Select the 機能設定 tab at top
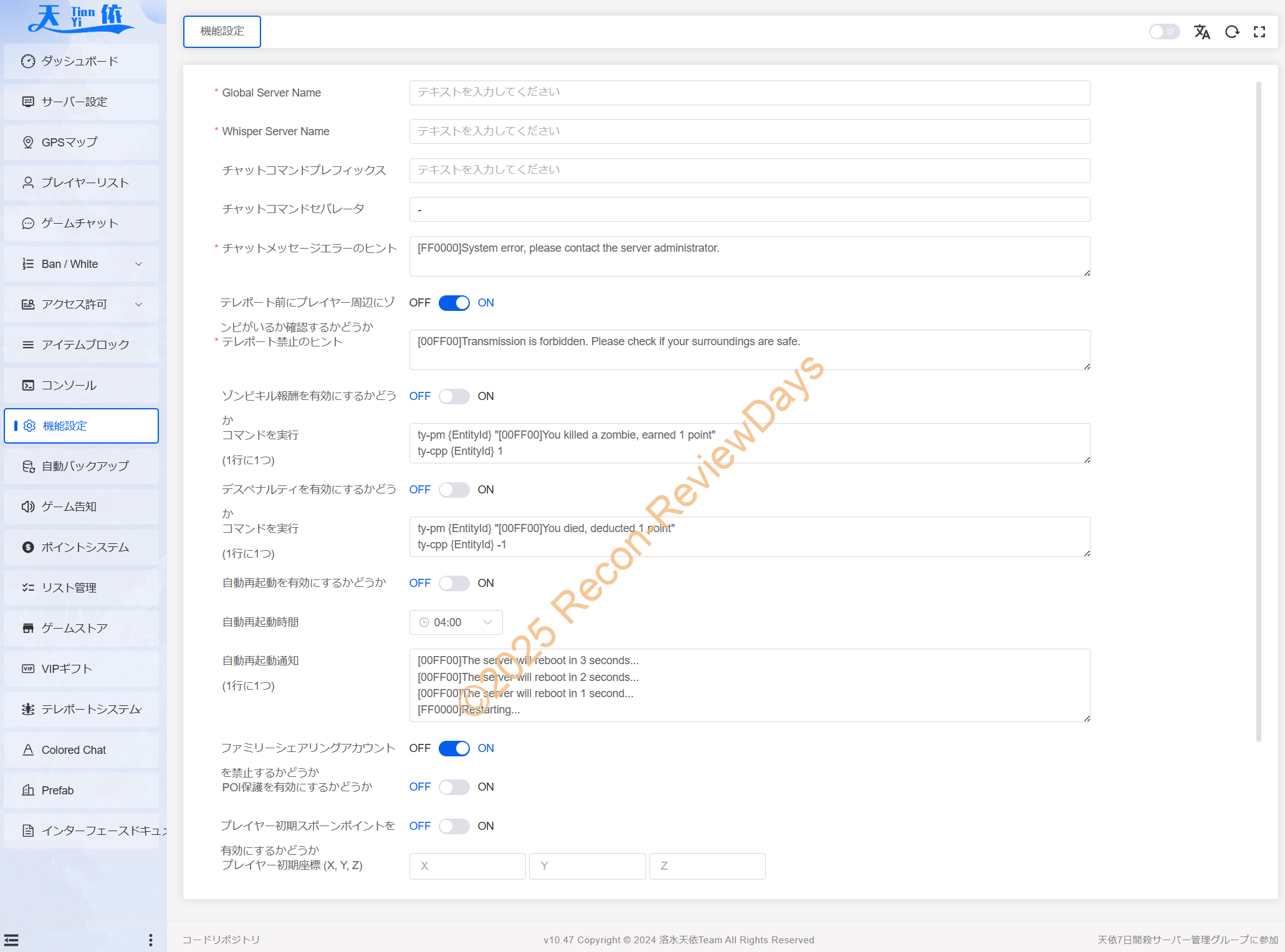The height and width of the screenshot is (952, 1285). click(x=222, y=32)
